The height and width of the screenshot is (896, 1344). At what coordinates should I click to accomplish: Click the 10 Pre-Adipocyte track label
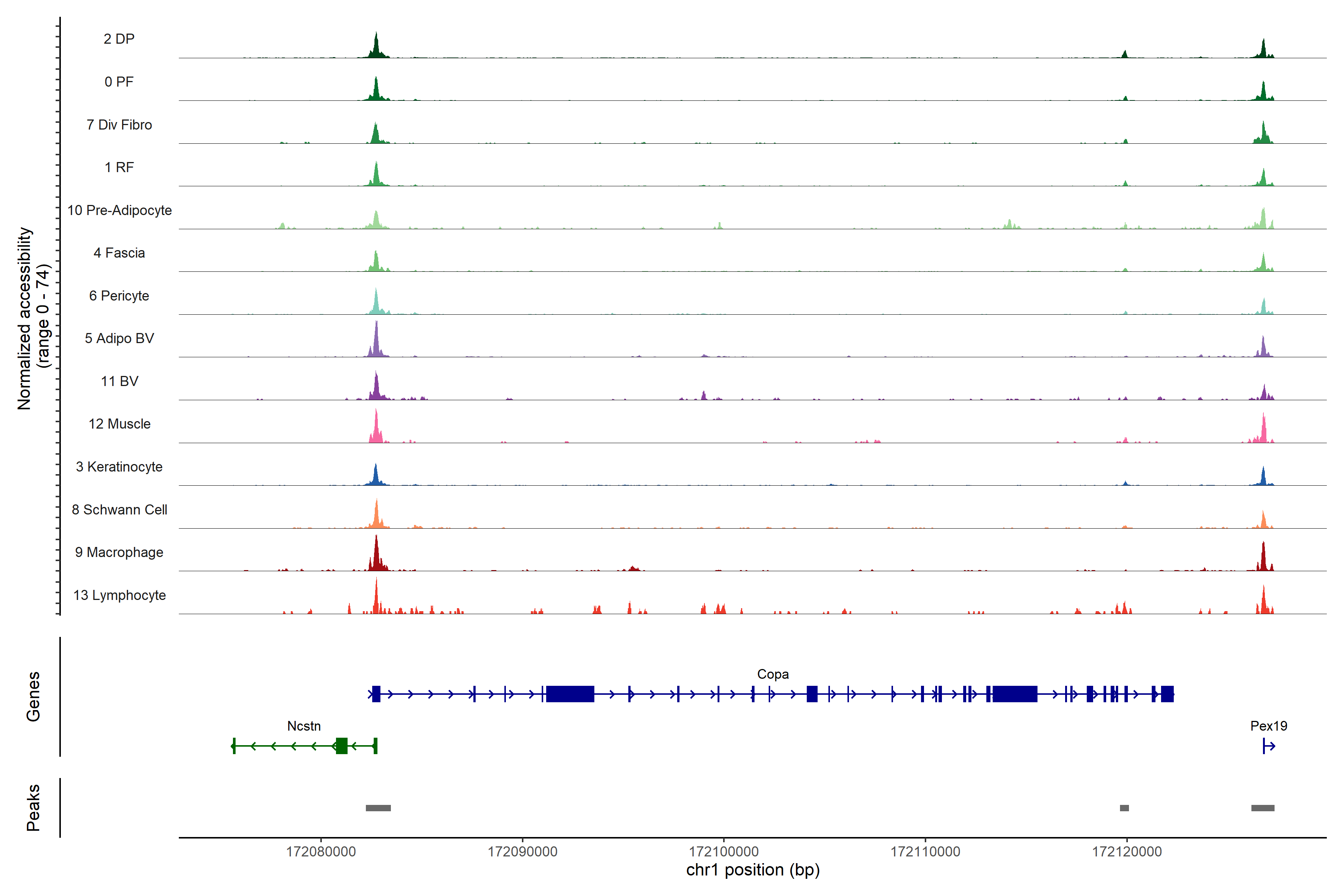point(119,210)
